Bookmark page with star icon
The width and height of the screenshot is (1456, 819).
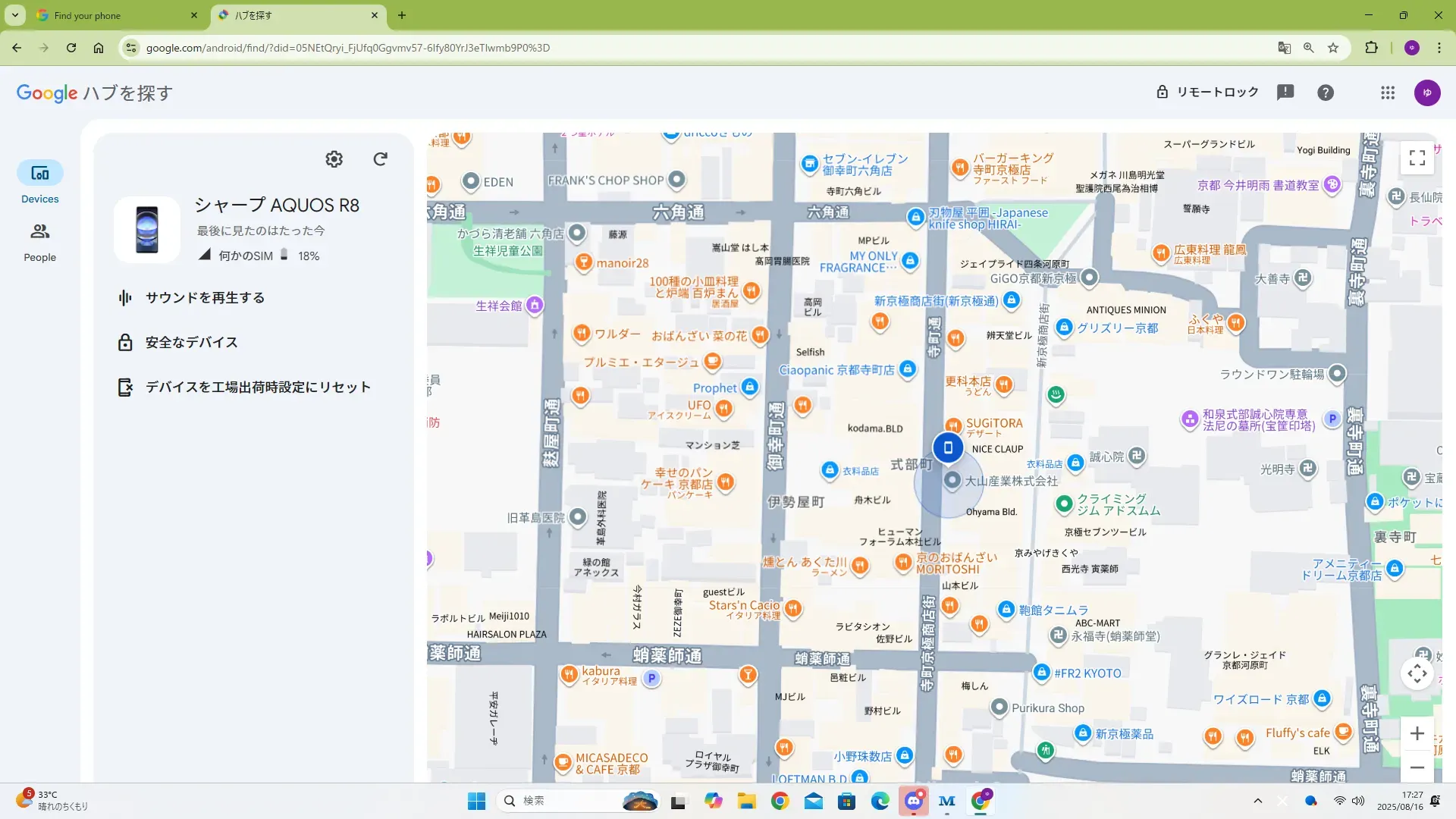tap(1333, 48)
